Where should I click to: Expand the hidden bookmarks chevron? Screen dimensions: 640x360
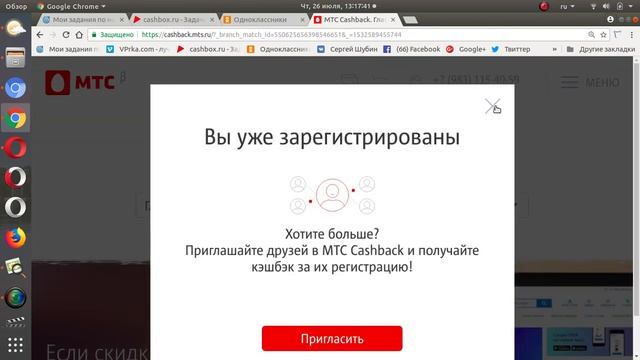(x=554, y=49)
